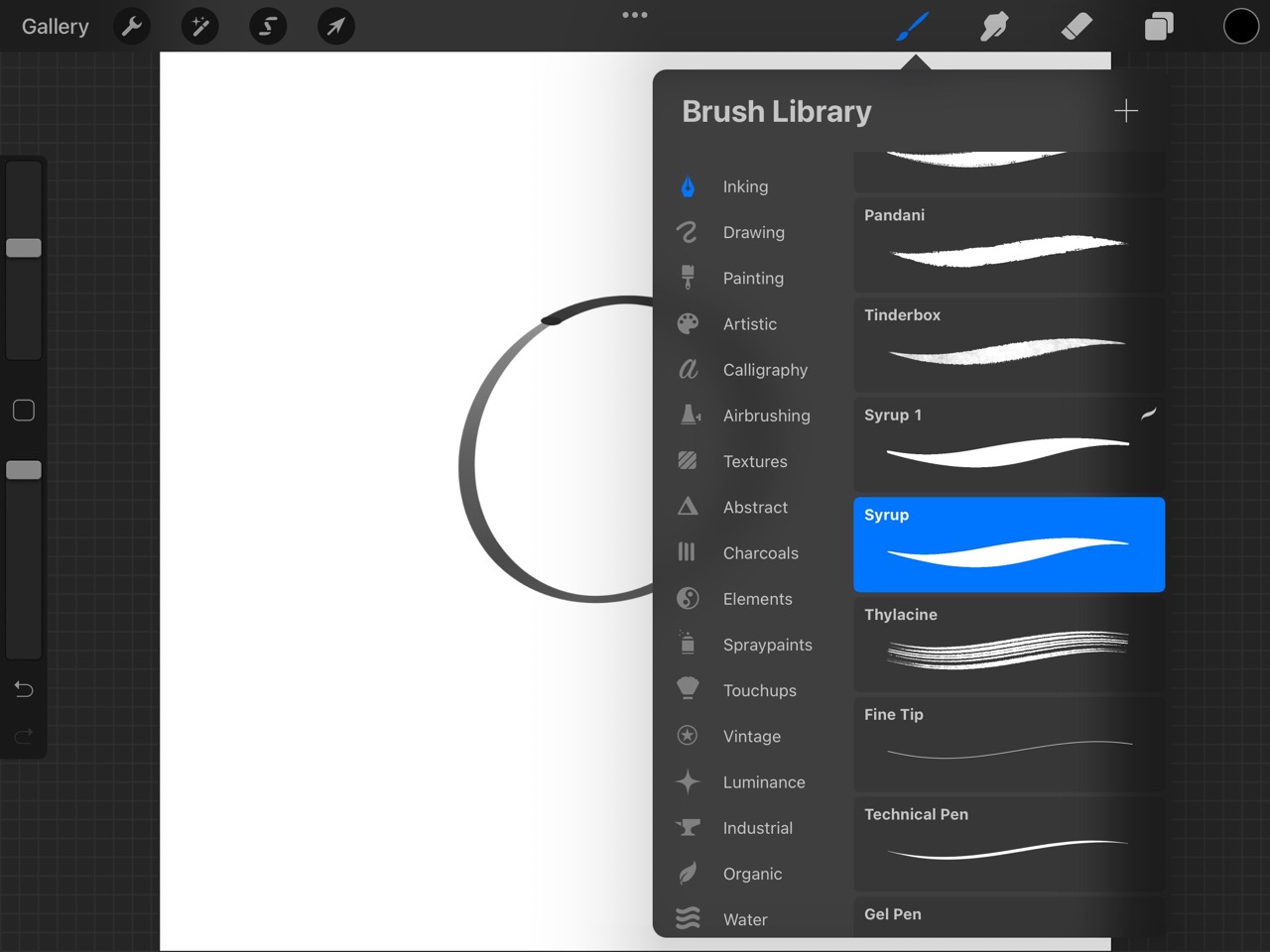Add a new brush with plus button
This screenshot has height=952, width=1270.
(x=1126, y=111)
